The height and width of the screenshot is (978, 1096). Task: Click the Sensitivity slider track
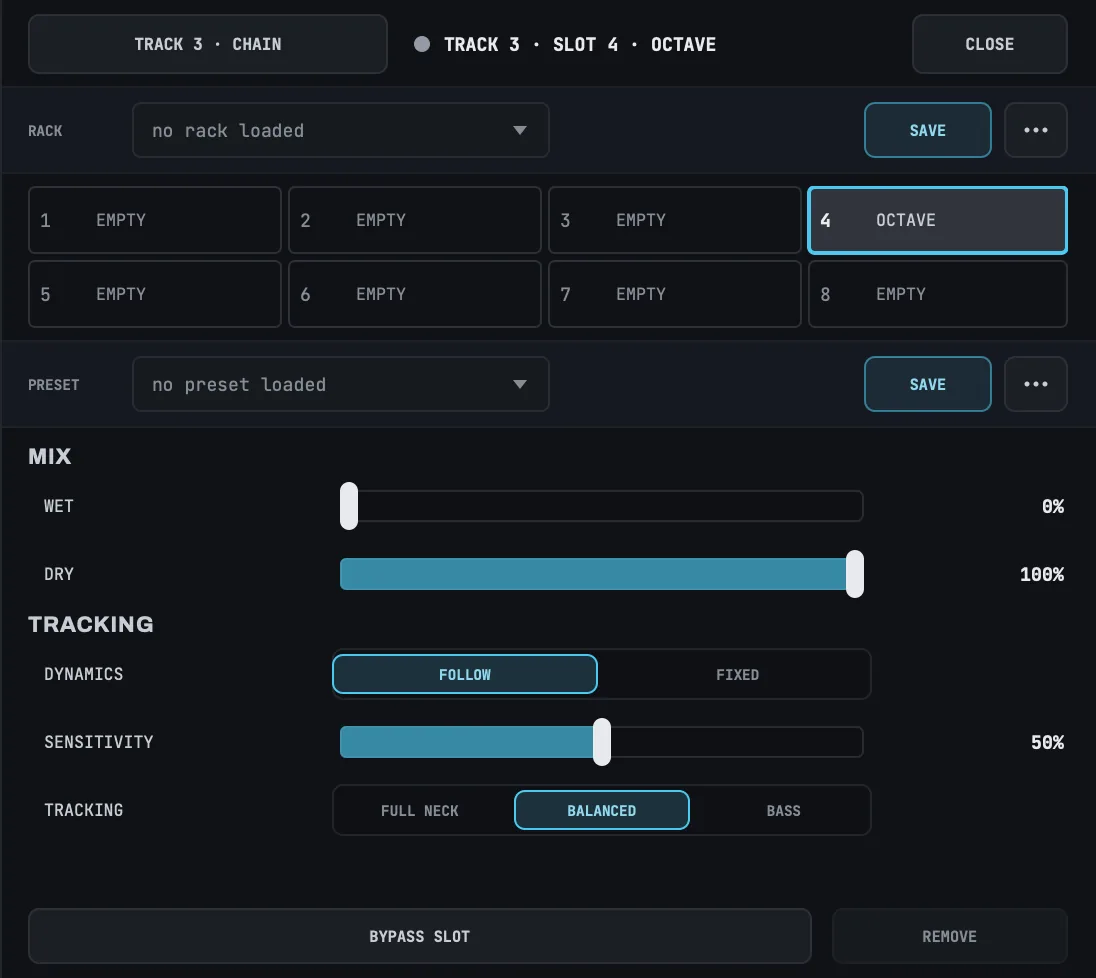(601, 742)
